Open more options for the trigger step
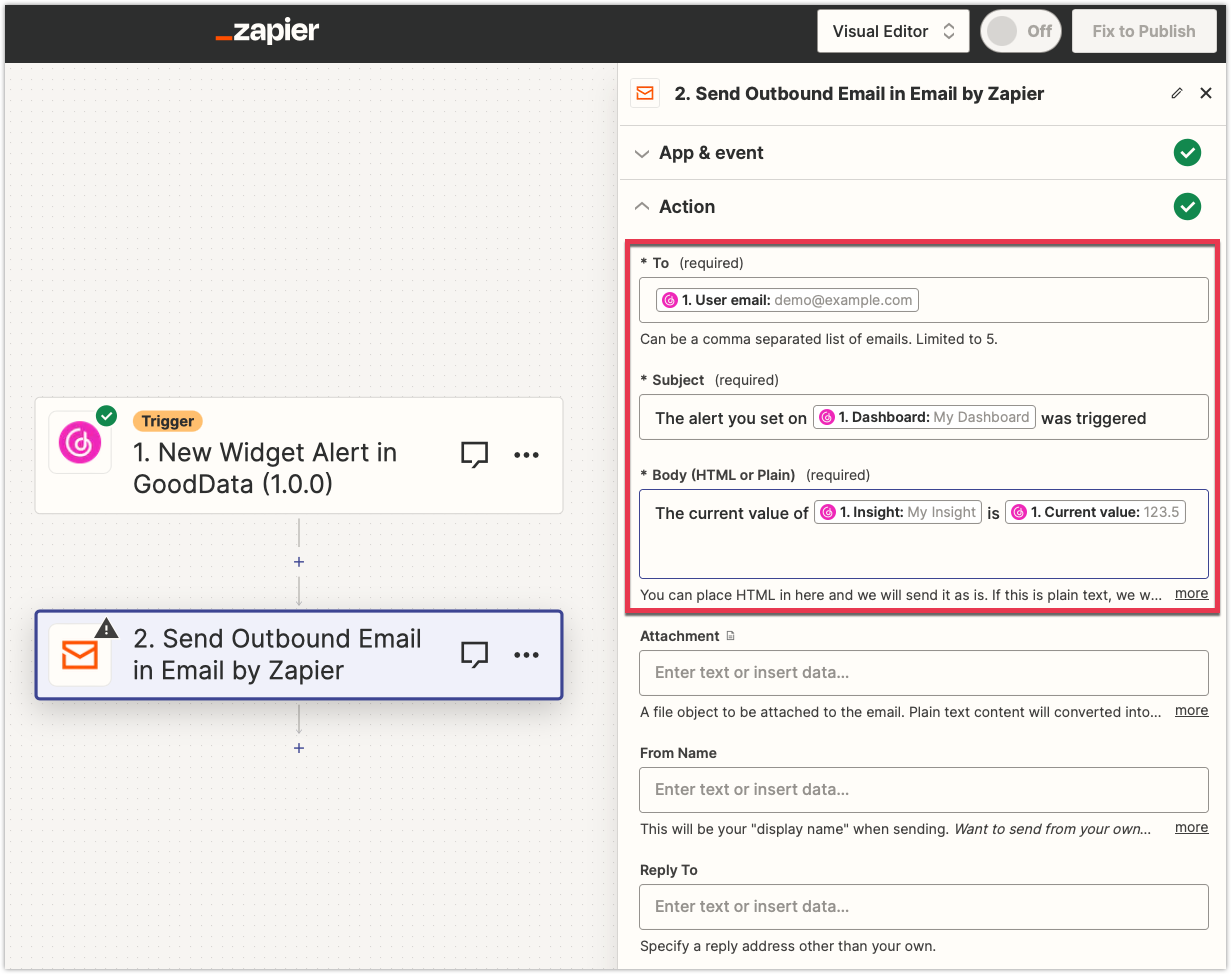This screenshot has height=974, width=1231. (x=526, y=455)
